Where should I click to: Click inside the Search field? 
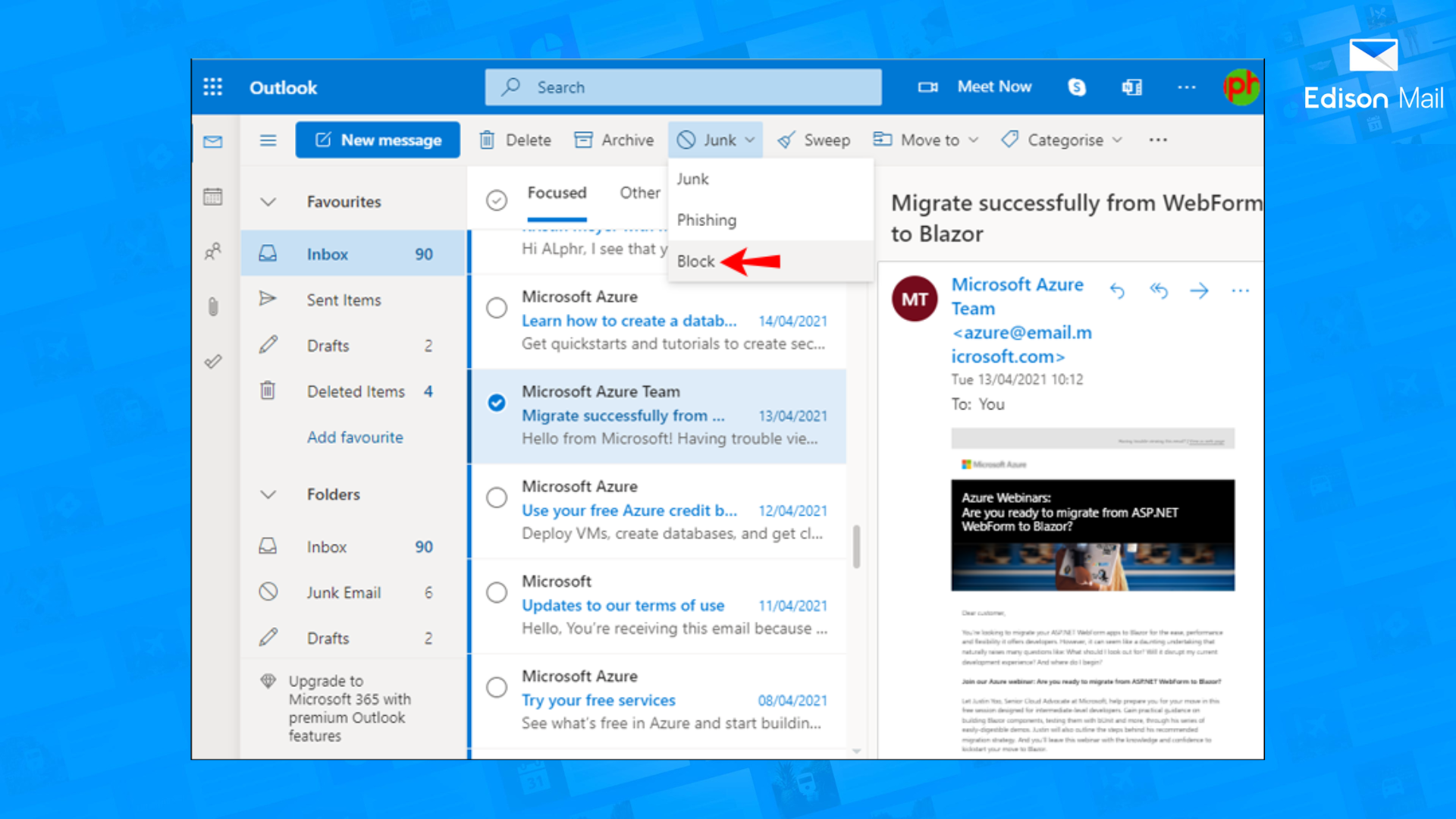click(682, 87)
